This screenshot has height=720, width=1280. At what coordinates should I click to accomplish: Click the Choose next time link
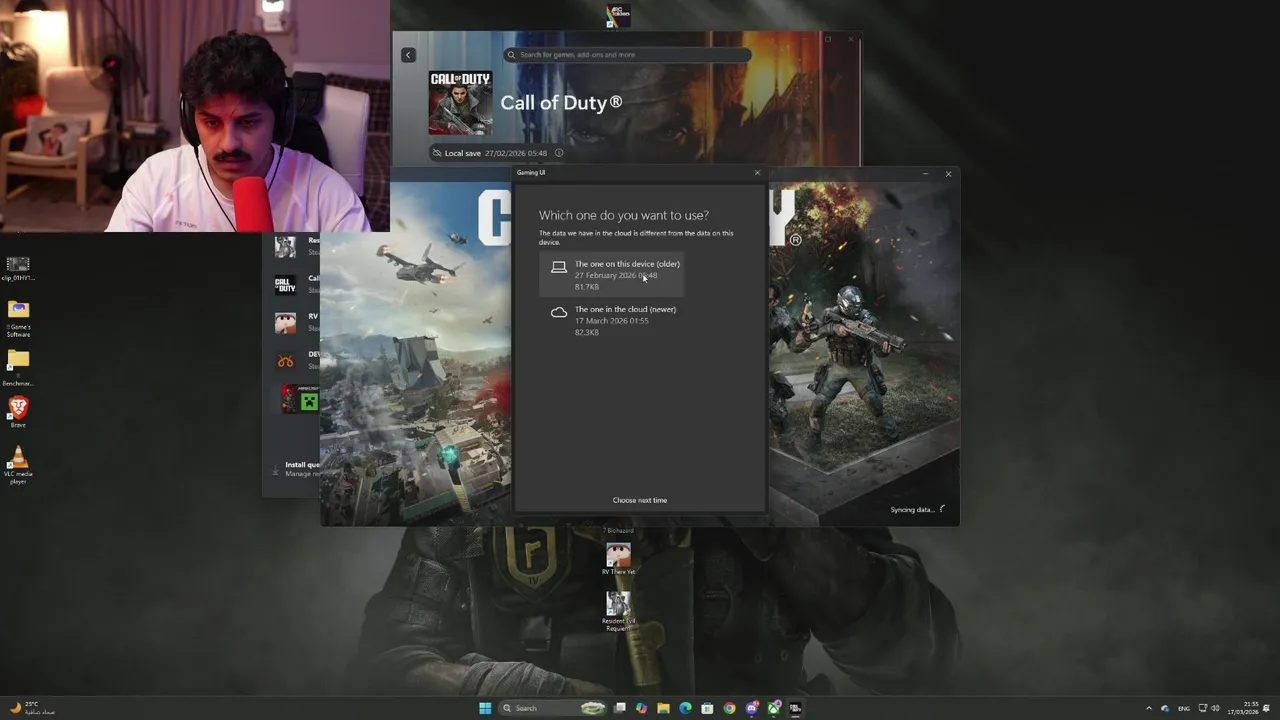coord(640,500)
